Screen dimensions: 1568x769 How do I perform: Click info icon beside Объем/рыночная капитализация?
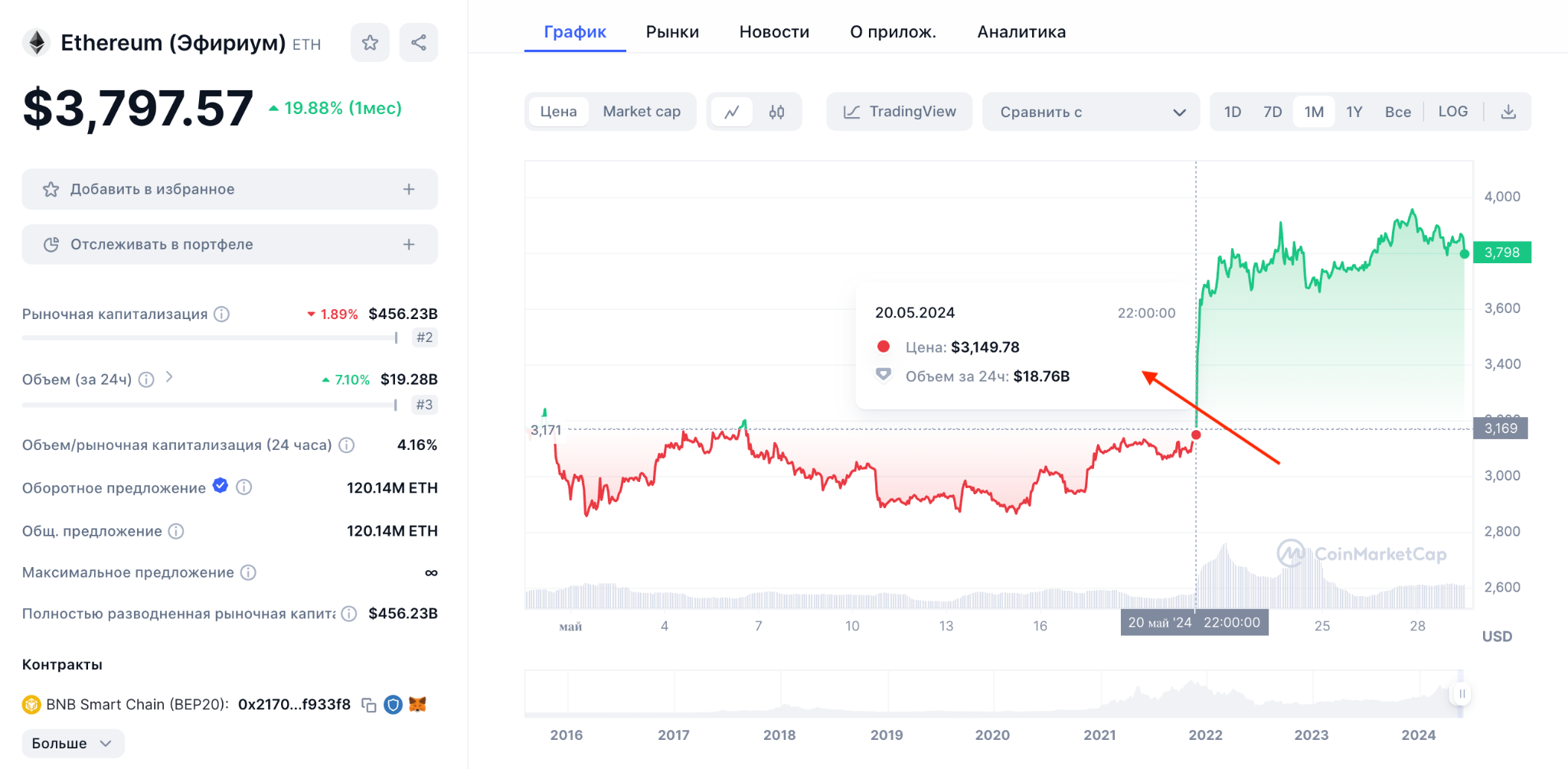click(x=347, y=445)
